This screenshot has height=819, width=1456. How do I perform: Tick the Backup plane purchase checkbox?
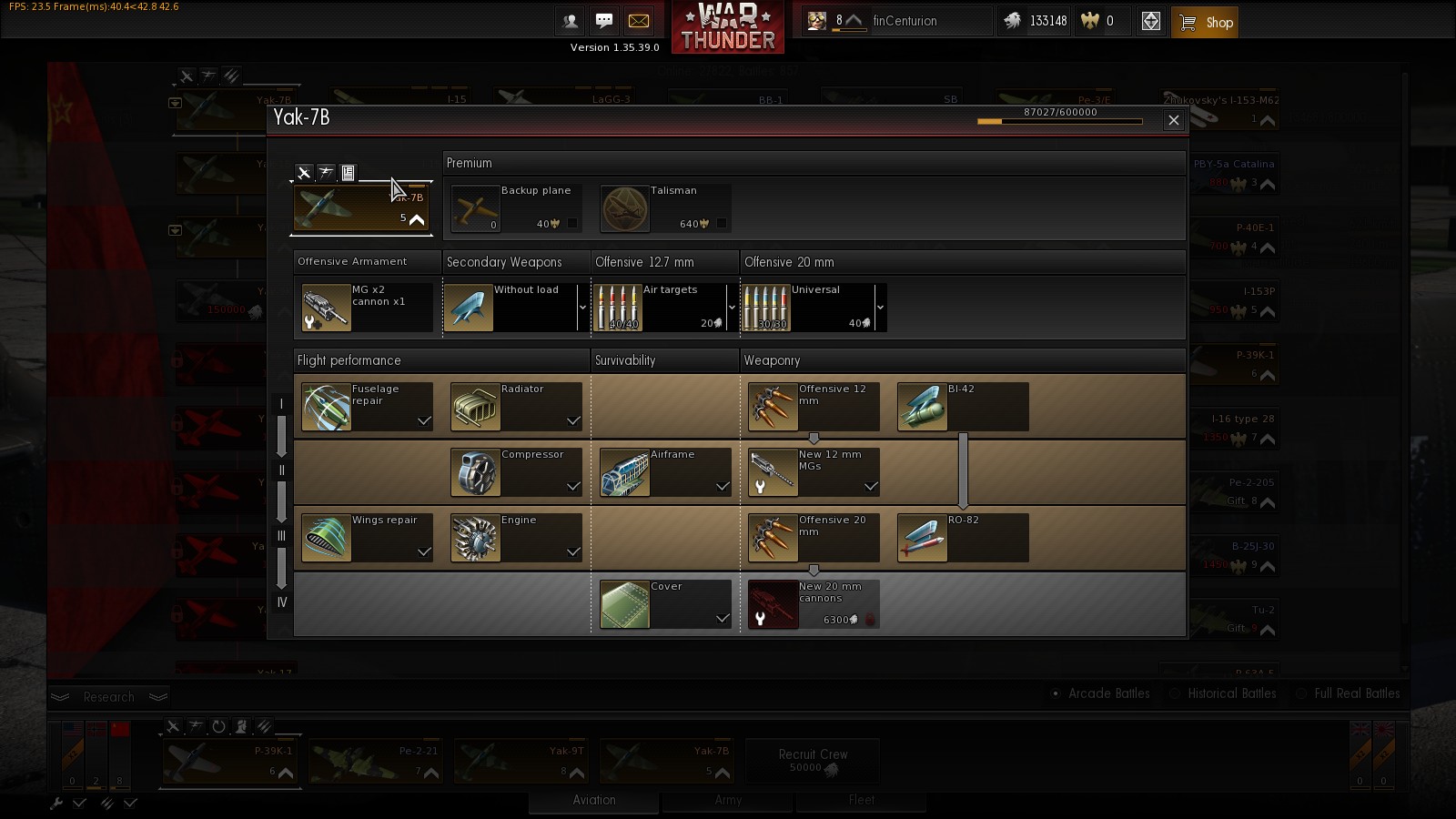click(572, 223)
